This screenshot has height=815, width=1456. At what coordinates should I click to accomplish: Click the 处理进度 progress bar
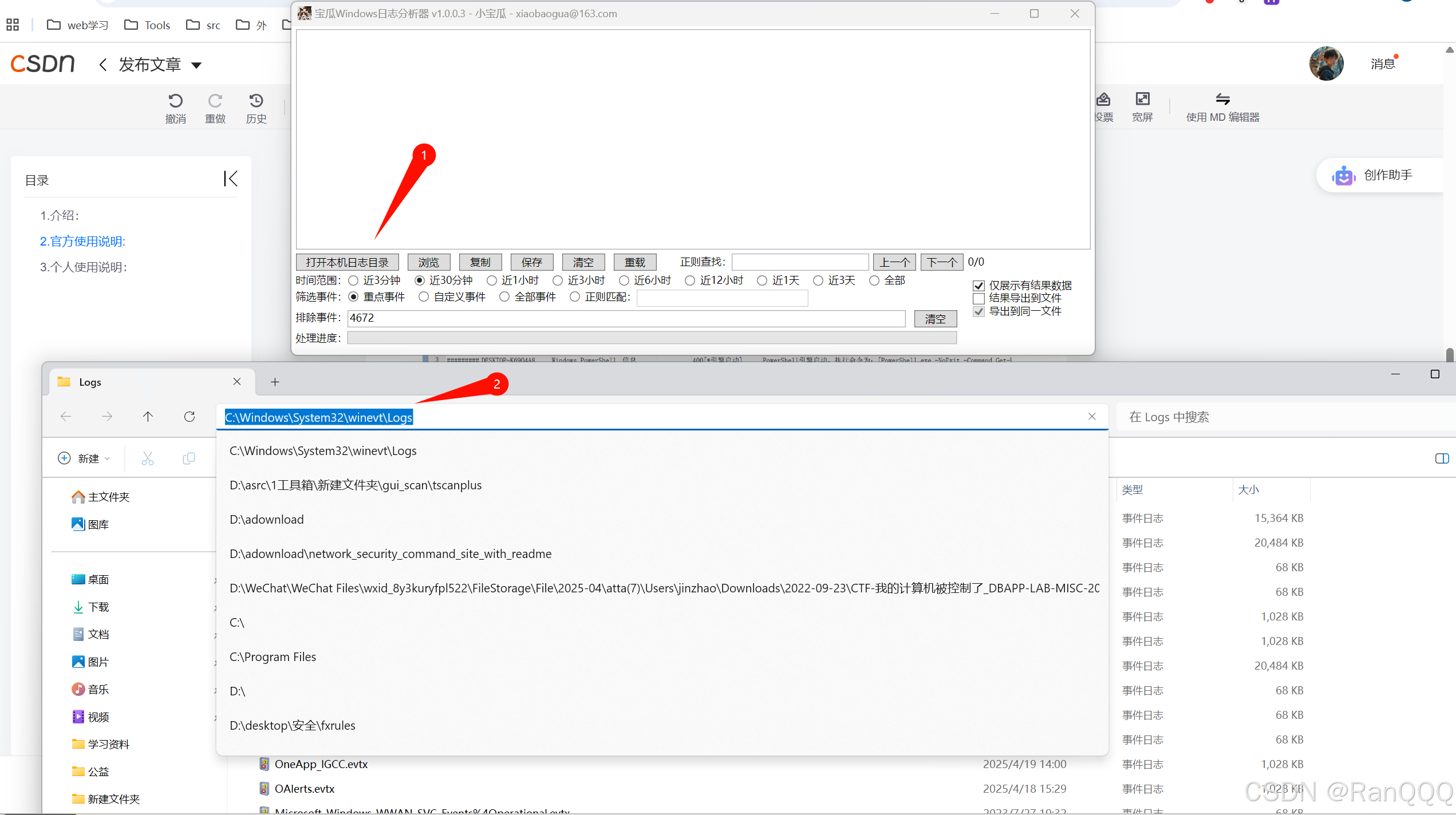(x=652, y=338)
